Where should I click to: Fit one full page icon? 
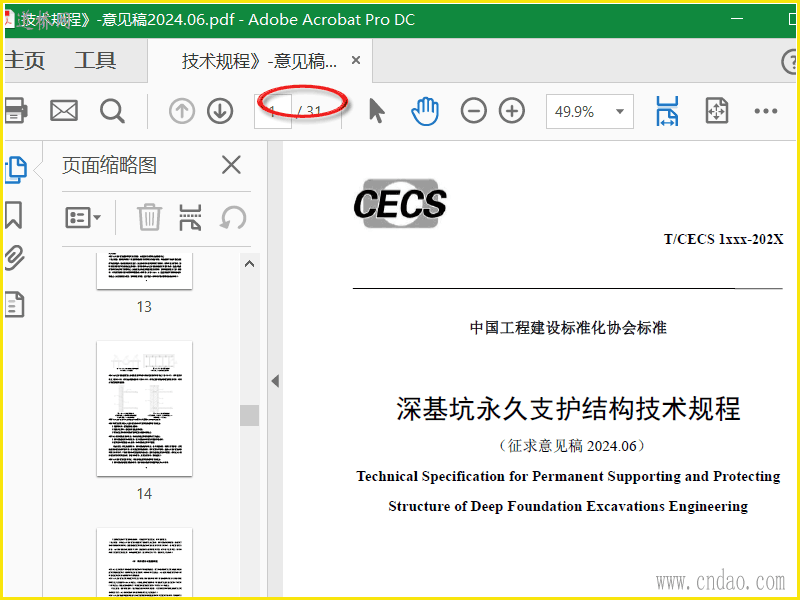point(716,111)
